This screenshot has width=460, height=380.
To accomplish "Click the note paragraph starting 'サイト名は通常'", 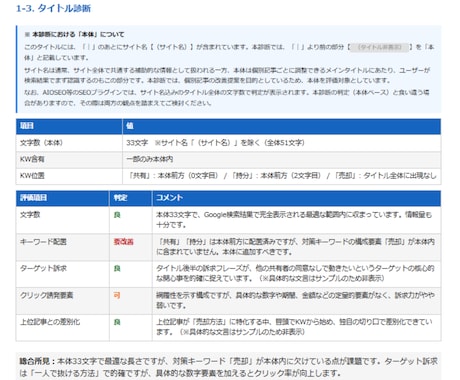I will pyautogui.click(x=227, y=75).
